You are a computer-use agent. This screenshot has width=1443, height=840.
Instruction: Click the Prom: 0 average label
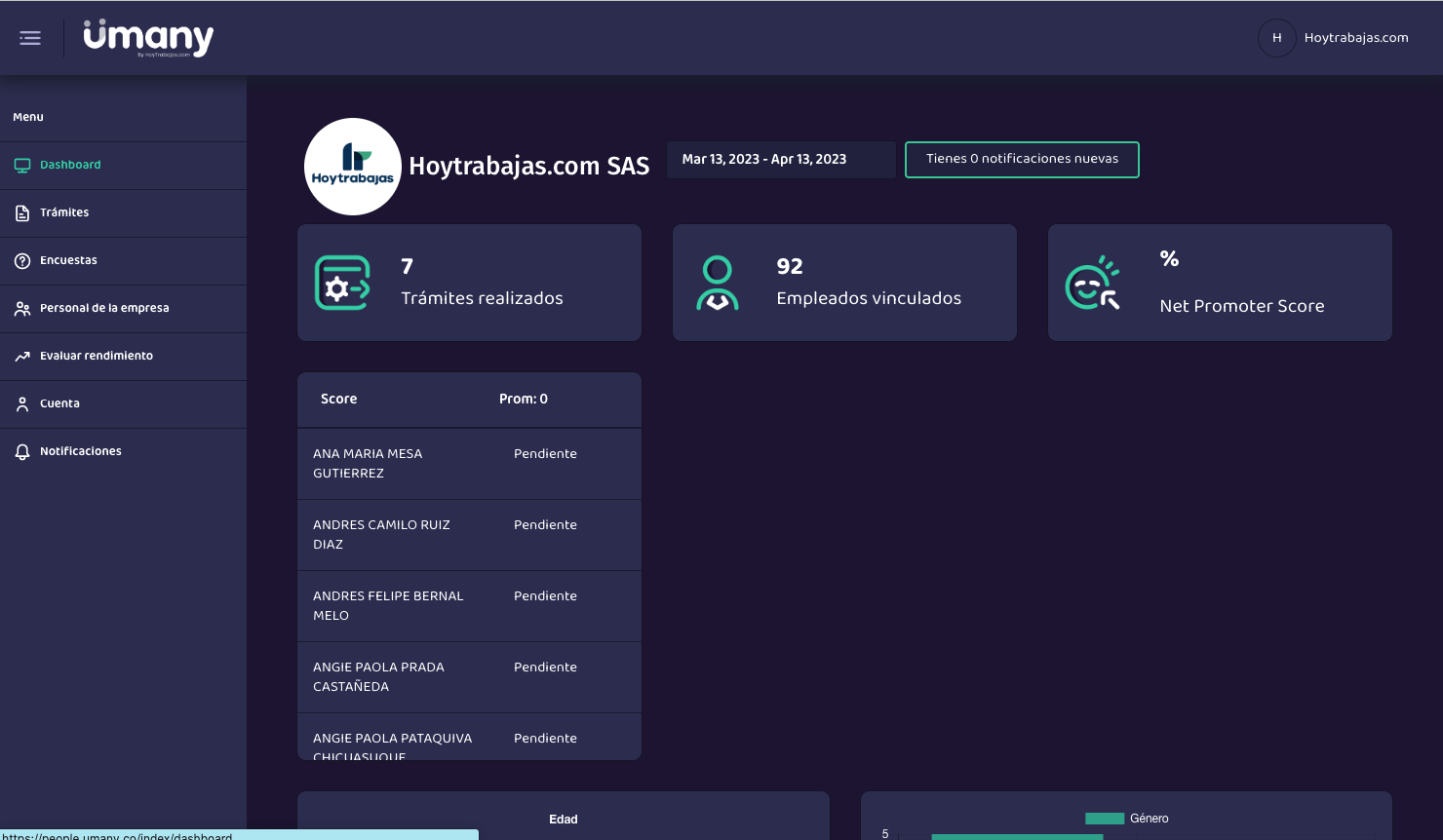tap(524, 400)
